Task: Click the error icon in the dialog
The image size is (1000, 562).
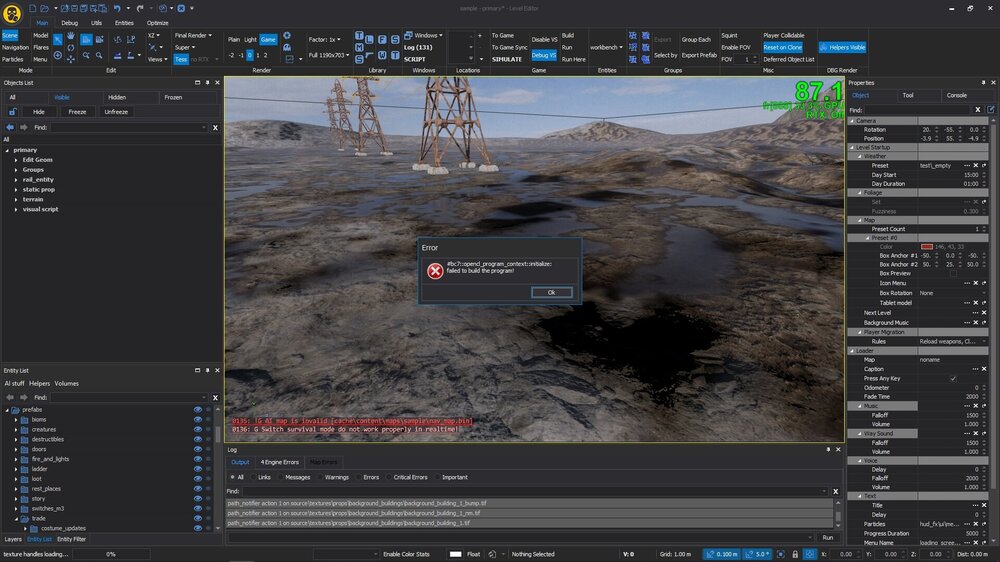Action: [x=435, y=271]
